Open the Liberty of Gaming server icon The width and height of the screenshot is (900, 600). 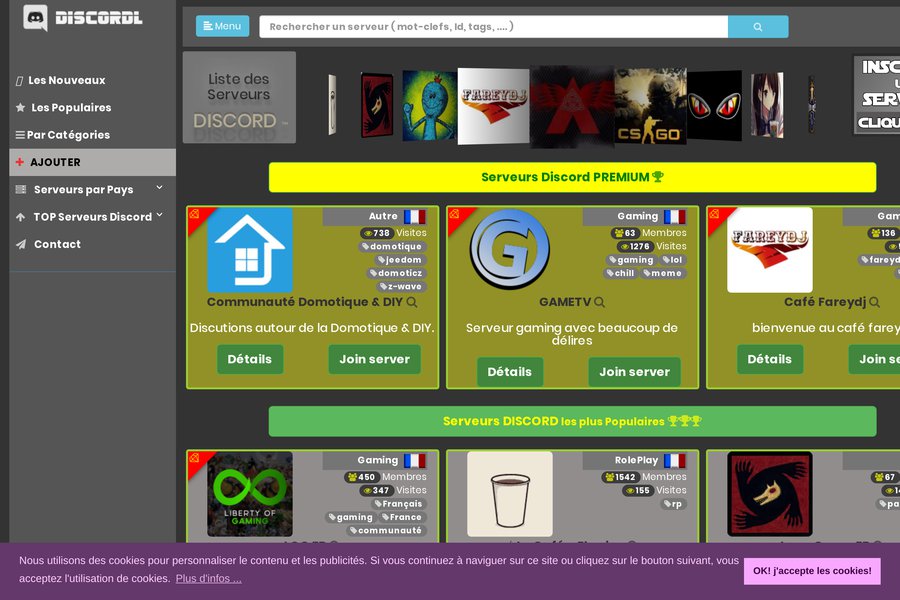click(x=250, y=494)
